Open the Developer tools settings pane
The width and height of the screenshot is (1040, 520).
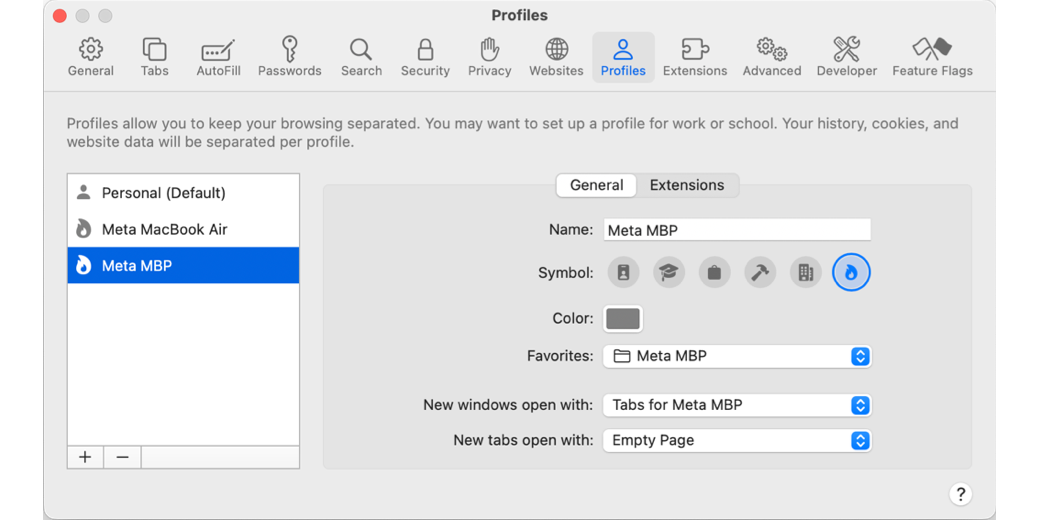pyautogui.click(x=846, y=58)
